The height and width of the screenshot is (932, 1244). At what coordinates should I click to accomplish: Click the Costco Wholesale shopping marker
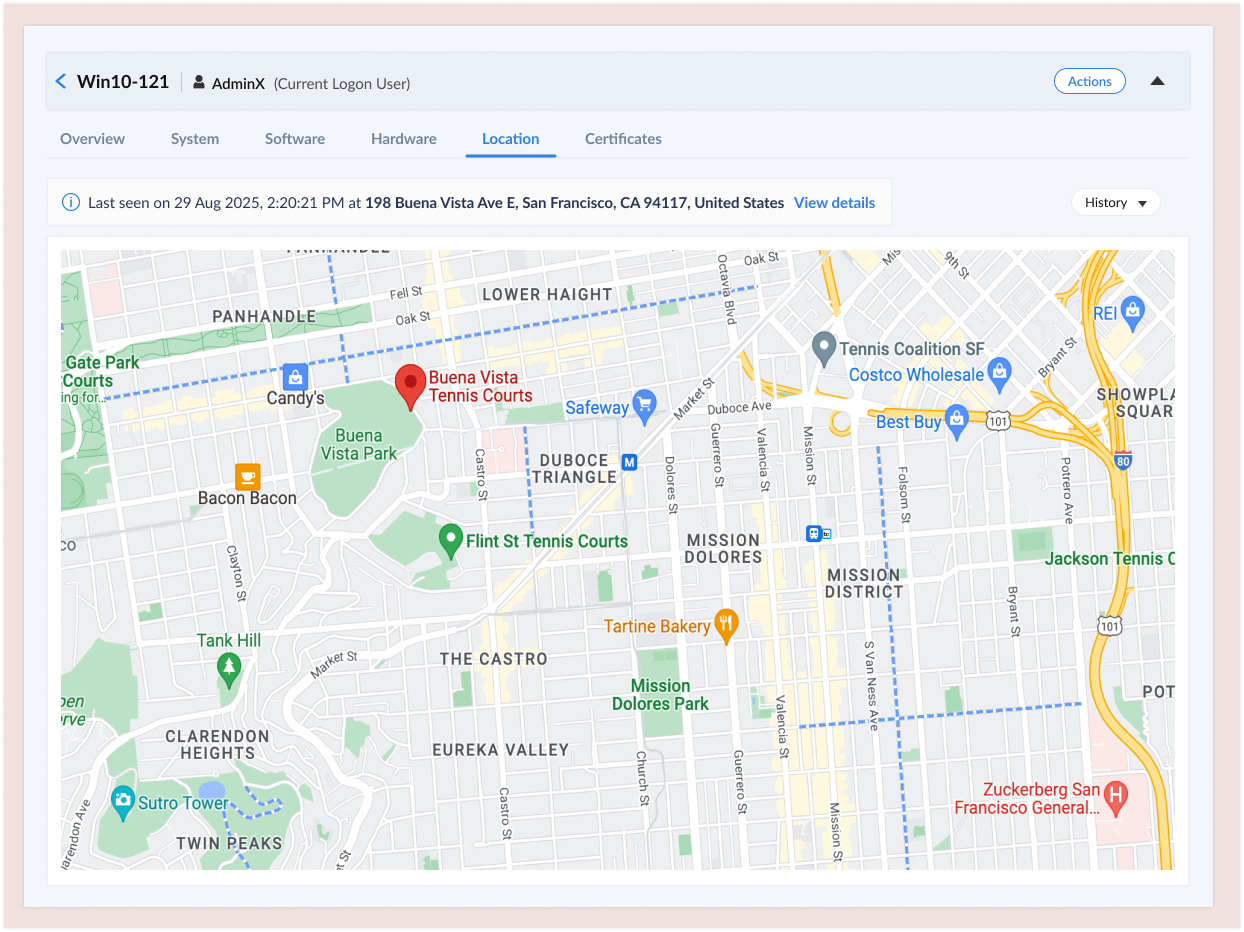(x=999, y=375)
